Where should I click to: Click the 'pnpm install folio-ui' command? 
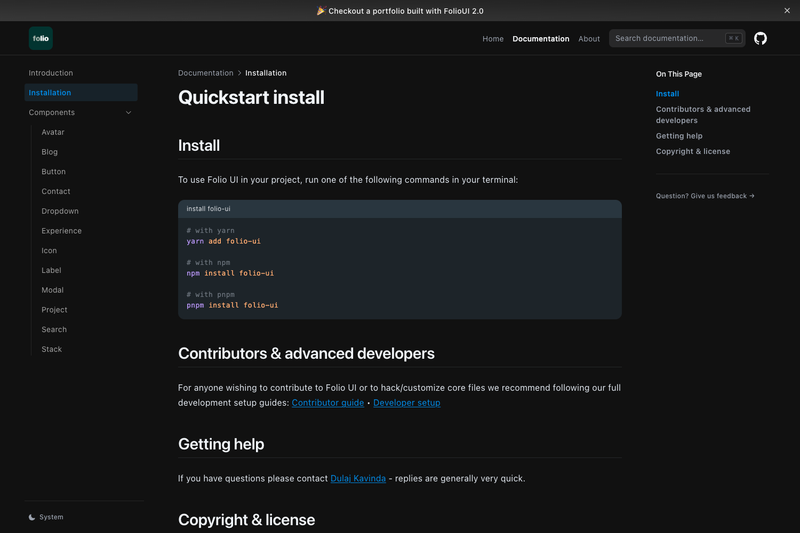tap(232, 306)
